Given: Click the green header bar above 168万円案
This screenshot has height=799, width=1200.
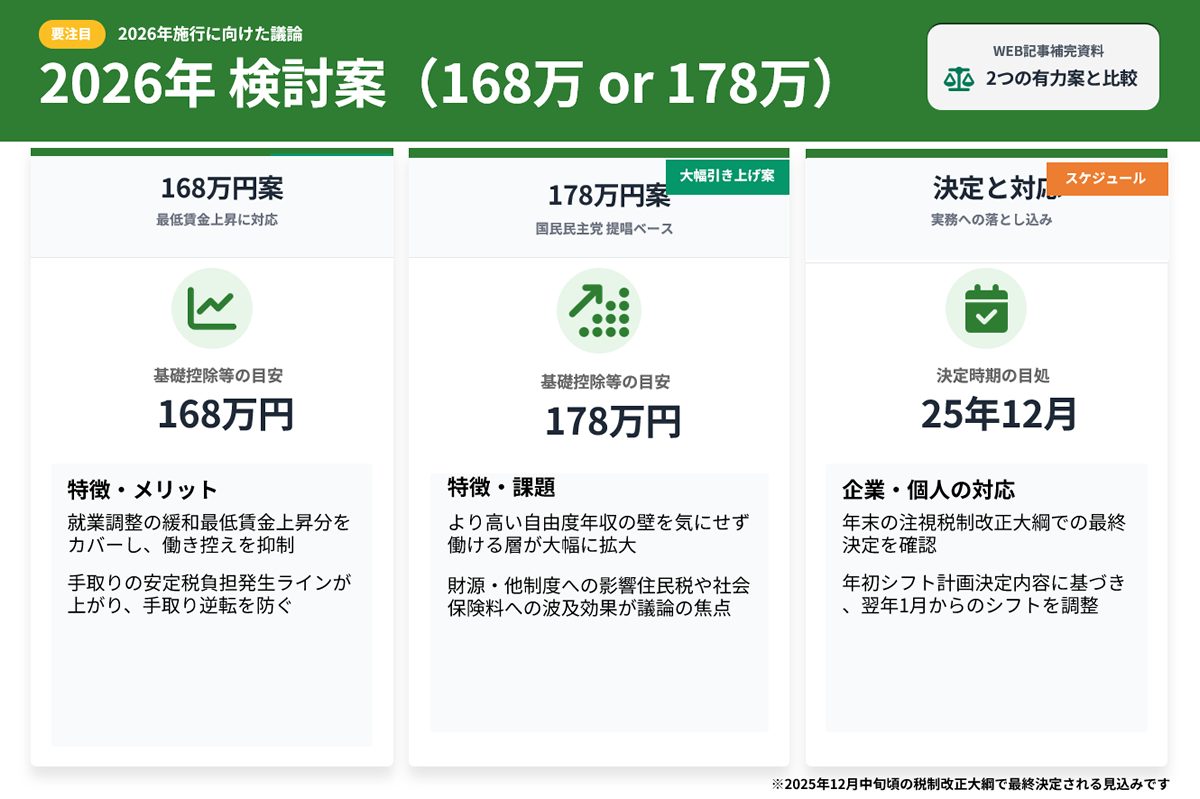Looking at the screenshot, I should [211, 151].
